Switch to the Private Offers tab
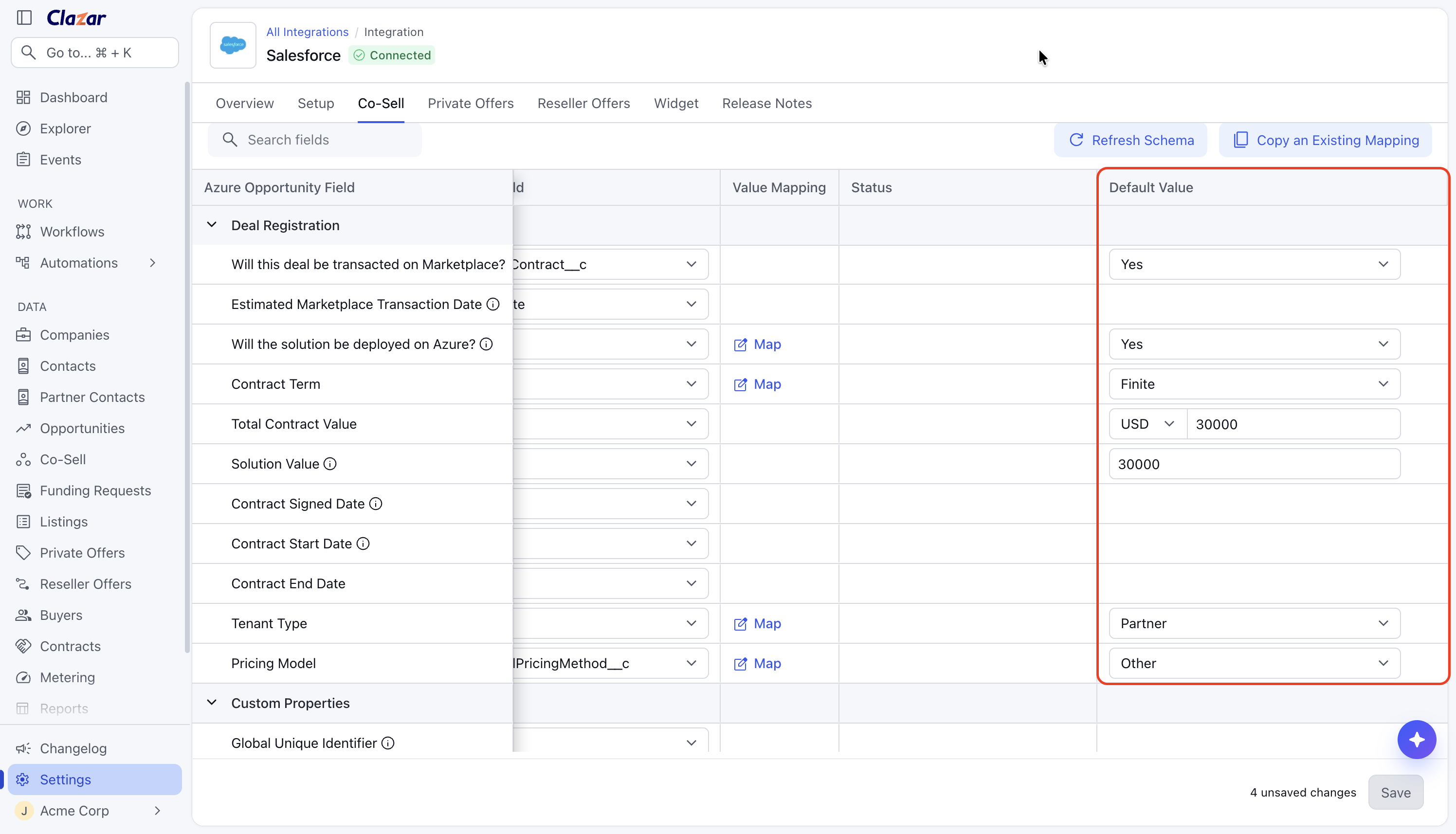Image resolution: width=1456 pixels, height=834 pixels. click(470, 104)
